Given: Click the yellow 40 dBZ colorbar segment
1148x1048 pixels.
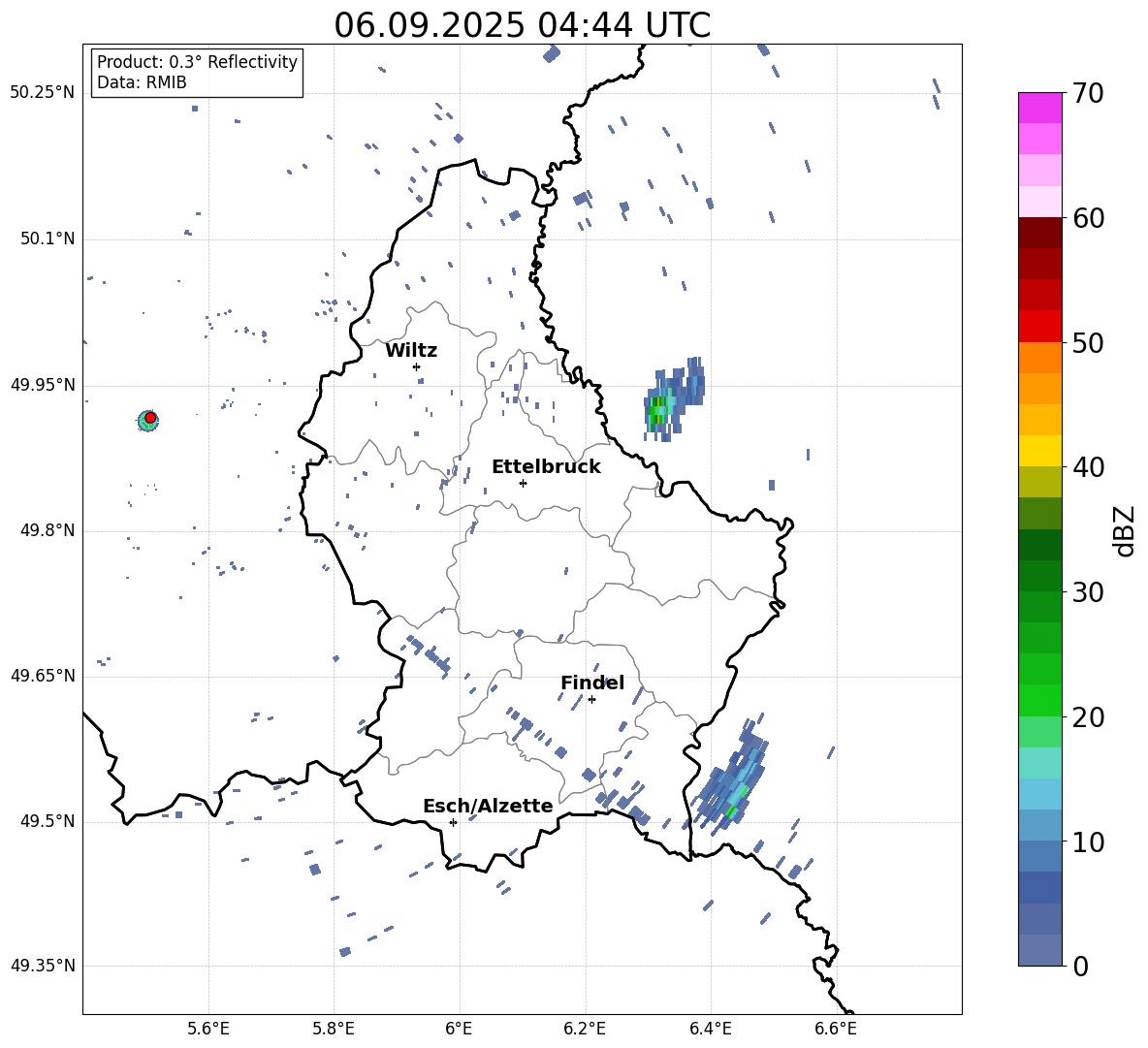Looking at the screenshot, I should tap(1039, 451).
